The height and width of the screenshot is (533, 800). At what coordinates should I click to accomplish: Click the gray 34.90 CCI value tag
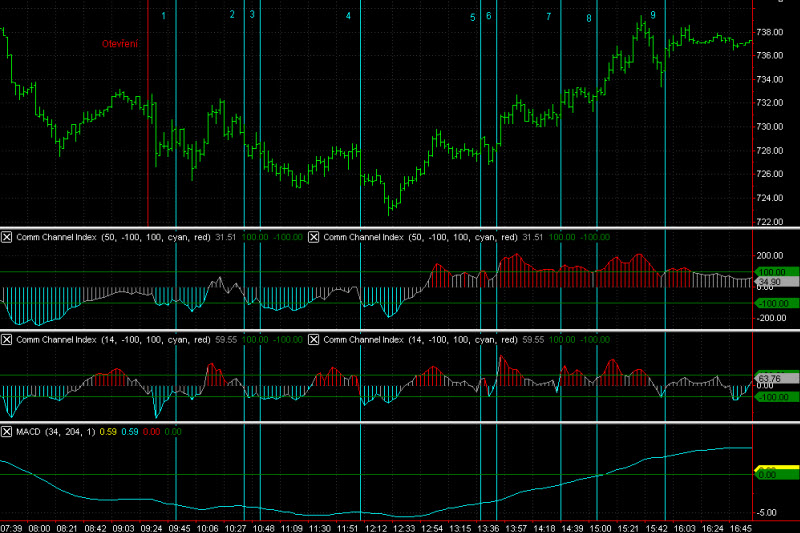(x=777, y=282)
